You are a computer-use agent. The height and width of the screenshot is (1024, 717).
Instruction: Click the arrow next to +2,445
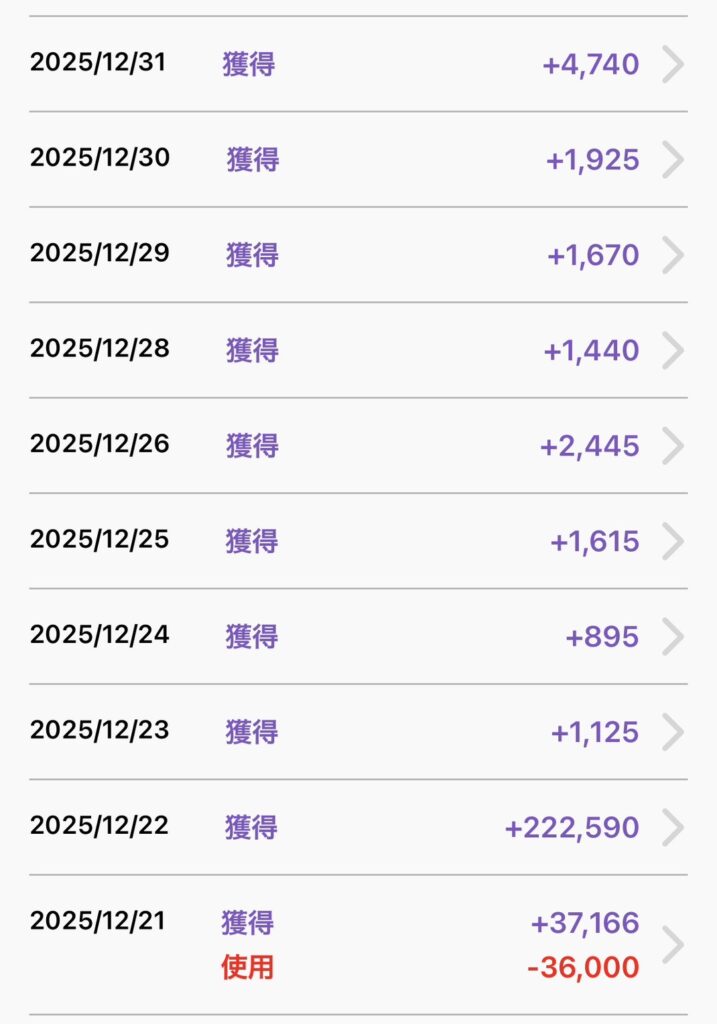673,446
